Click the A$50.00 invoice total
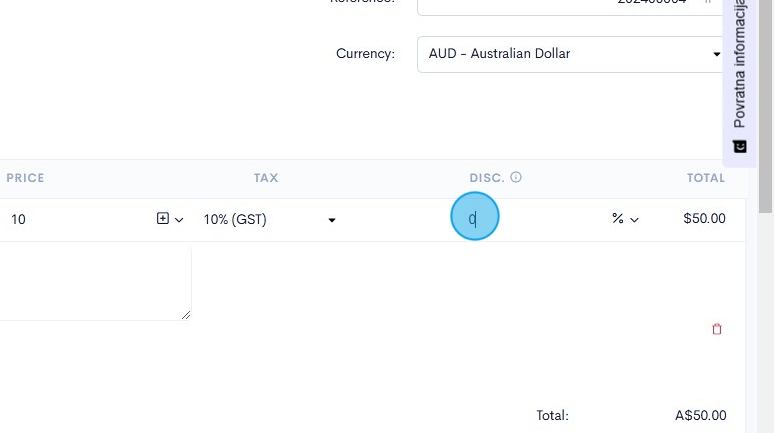Viewport: 774px width, 433px height. pyautogui.click(x=700, y=416)
